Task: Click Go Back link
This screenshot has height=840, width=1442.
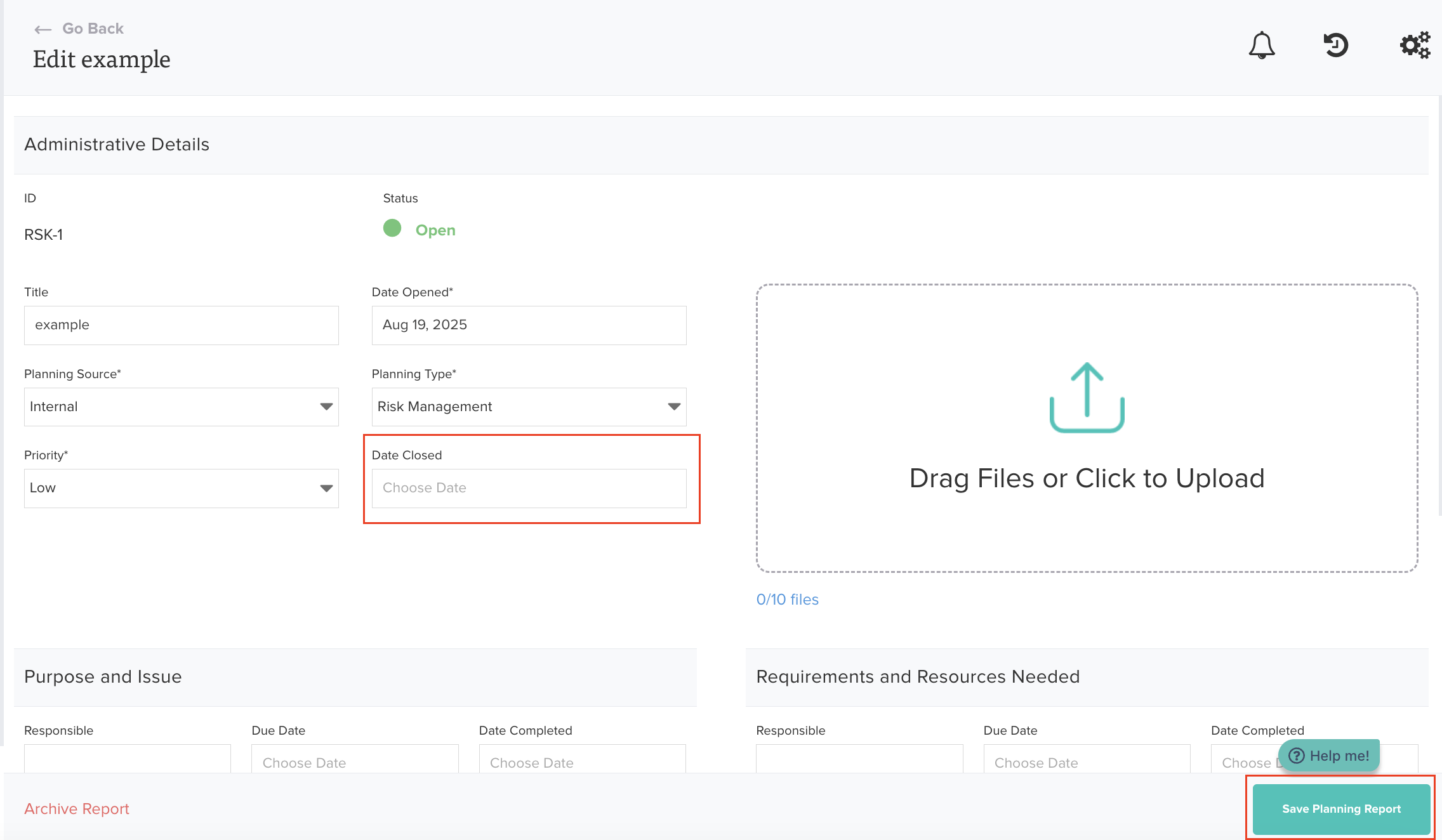Action: (93, 29)
